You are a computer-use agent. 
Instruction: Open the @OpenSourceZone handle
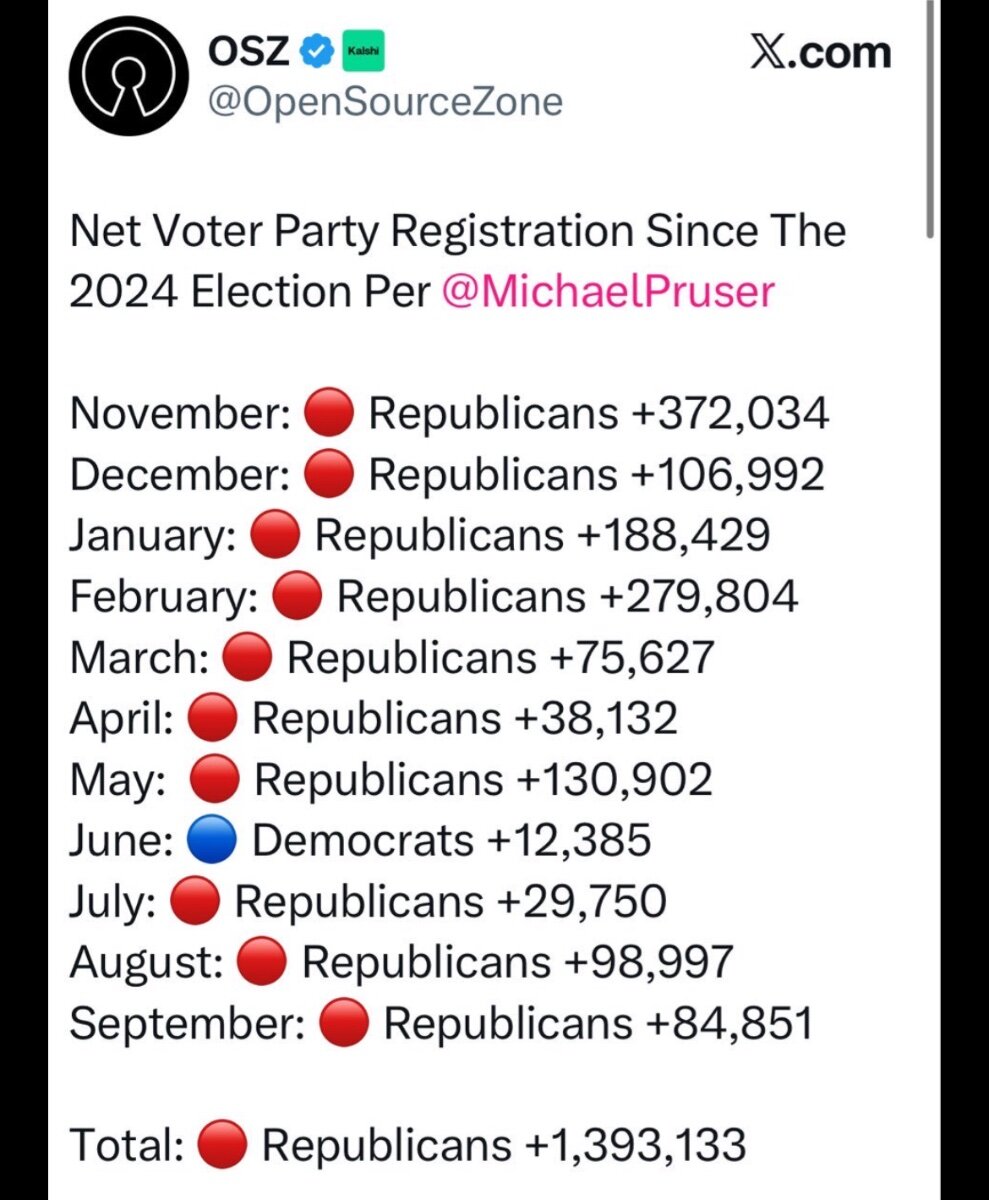[x=384, y=102]
